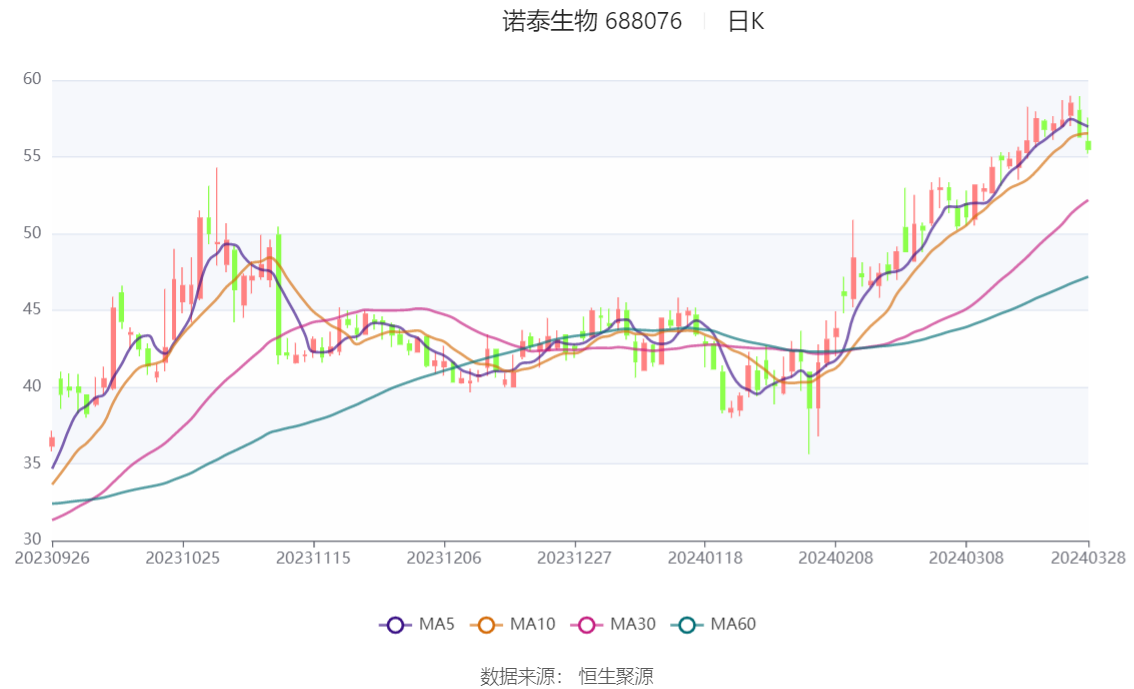
Task: Click the 20230926 start date label
Action: click(52, 558)
